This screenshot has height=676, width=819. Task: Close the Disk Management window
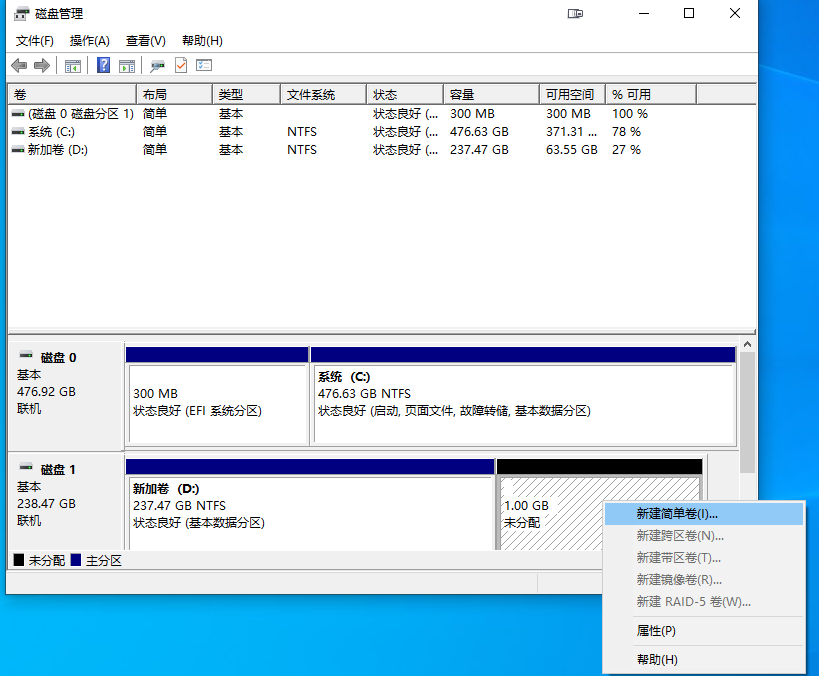[x=734, y=14]
